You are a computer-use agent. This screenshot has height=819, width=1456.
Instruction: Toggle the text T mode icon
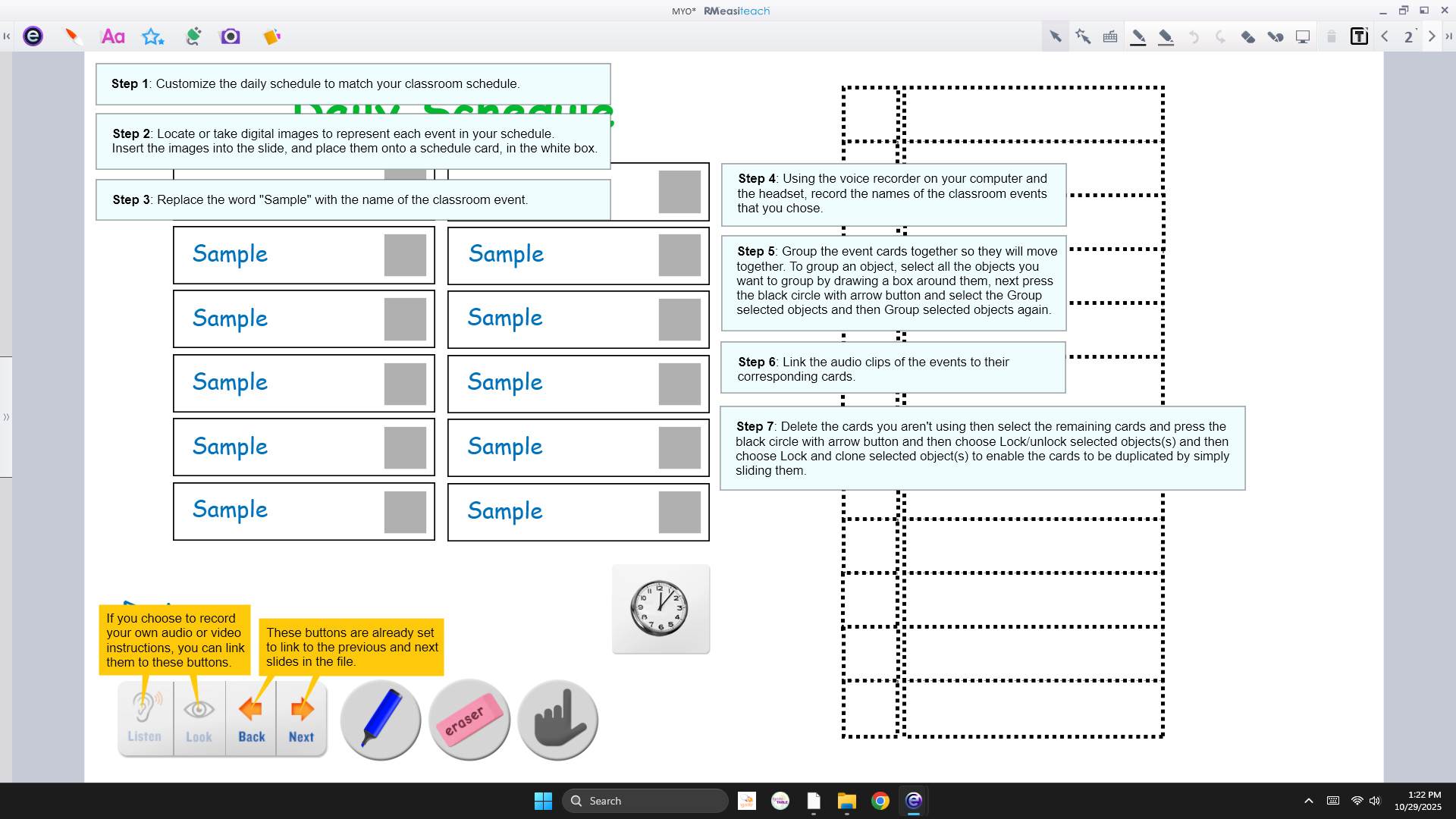[x=1359, y=36]
